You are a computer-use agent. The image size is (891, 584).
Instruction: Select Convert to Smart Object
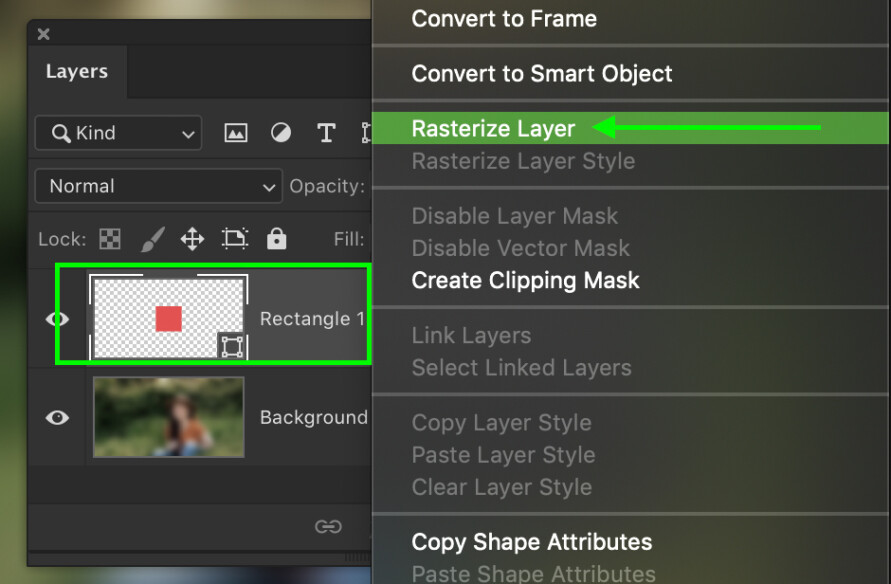(542, 74)
